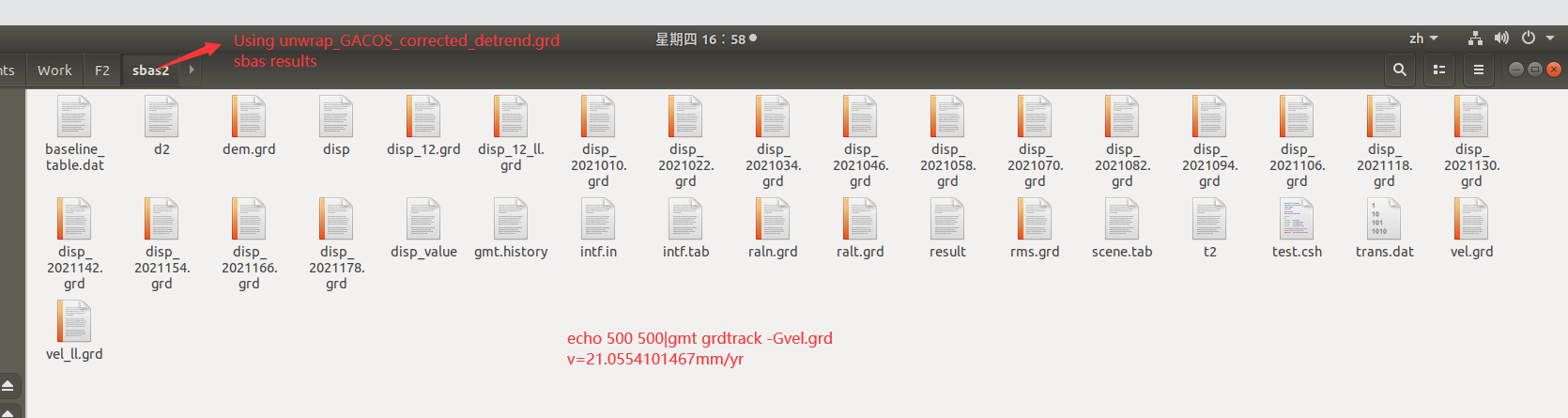Open the hamburger options menu
Screen dimensions: 1568x418
coord(1479,70)
